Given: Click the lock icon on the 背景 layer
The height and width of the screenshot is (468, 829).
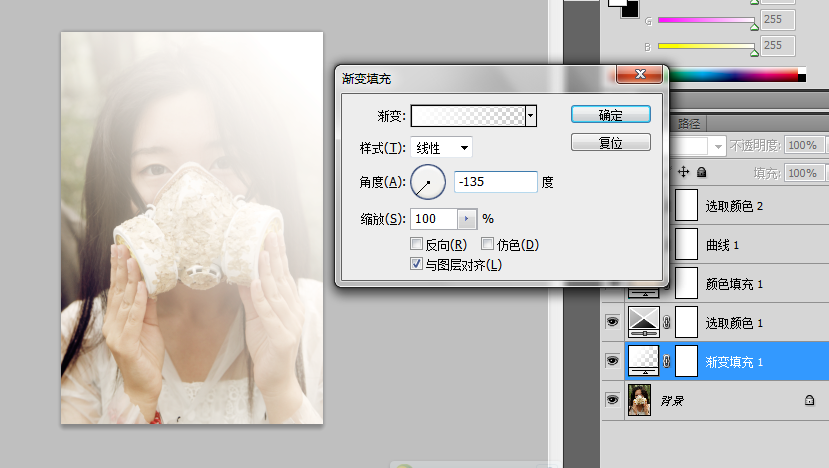Looking at the screenshot, I should click(x=809, y=400).
